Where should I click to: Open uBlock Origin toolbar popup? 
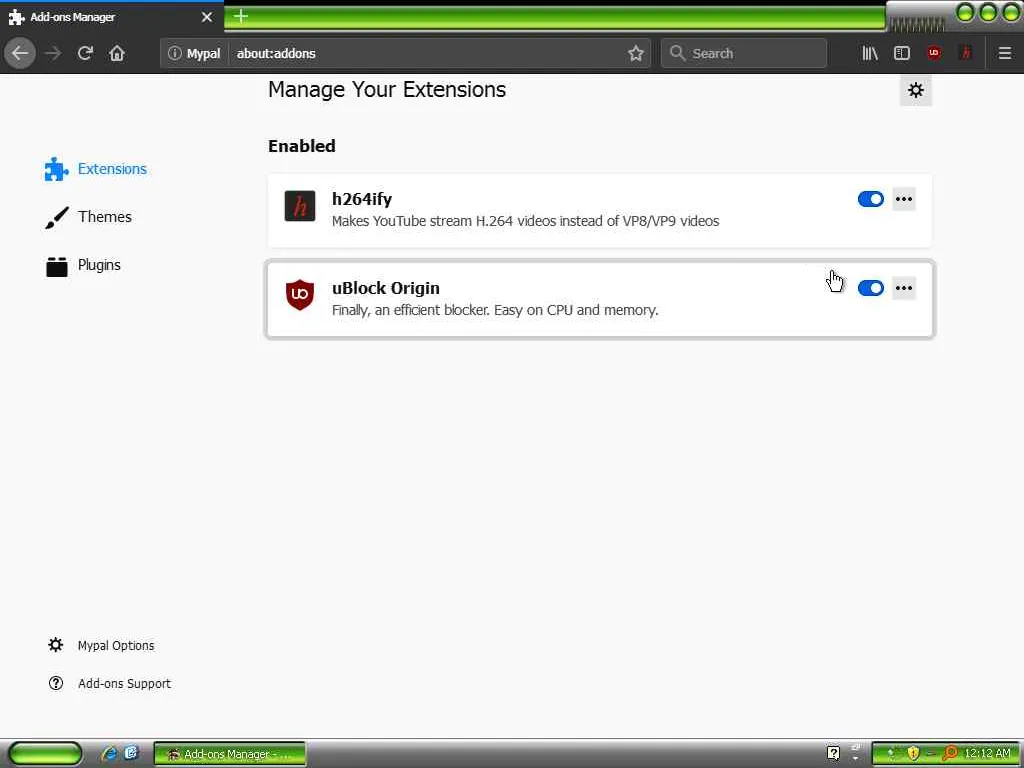934,53
